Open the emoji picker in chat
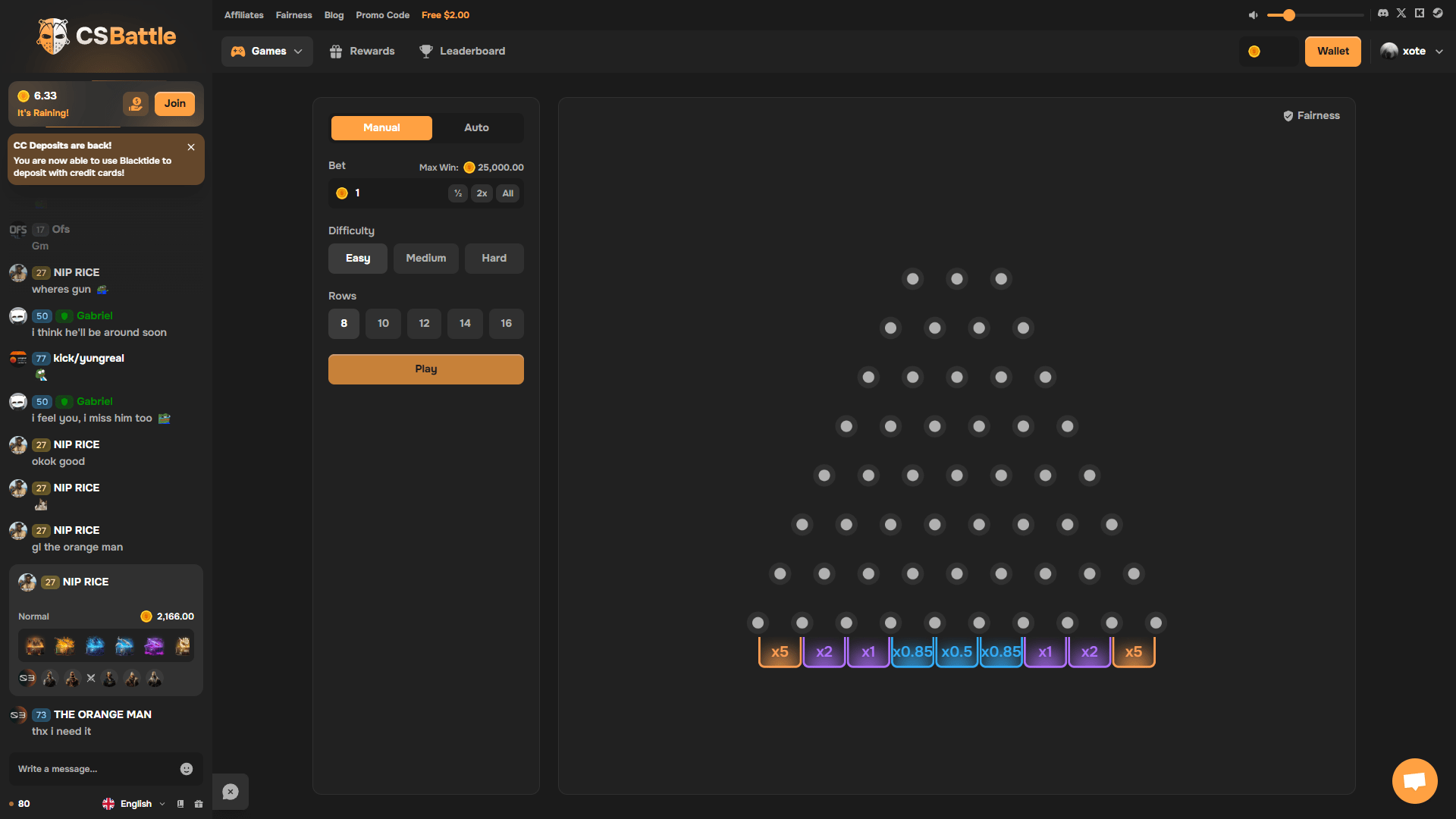 [187, 768]
